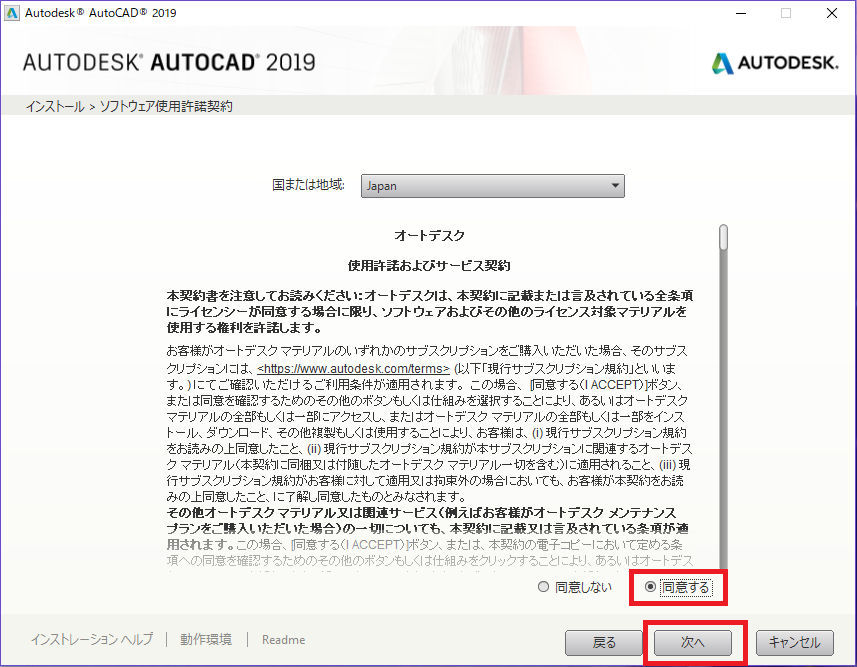The height and width of the screenshot is (667, 857).
Task: Close the AutoCAD 2019 installer window
Action: click(832, 13)
